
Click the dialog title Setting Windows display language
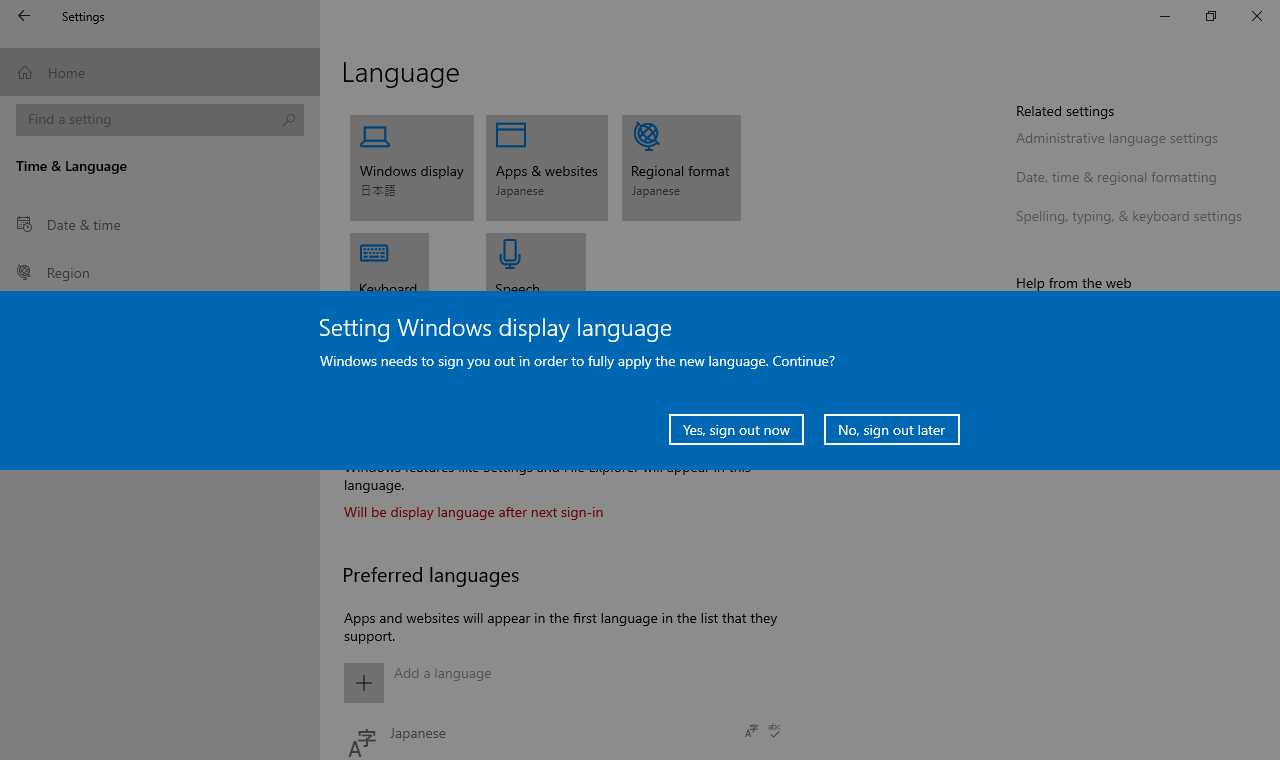pyautogui.click(x=495, y=328)
